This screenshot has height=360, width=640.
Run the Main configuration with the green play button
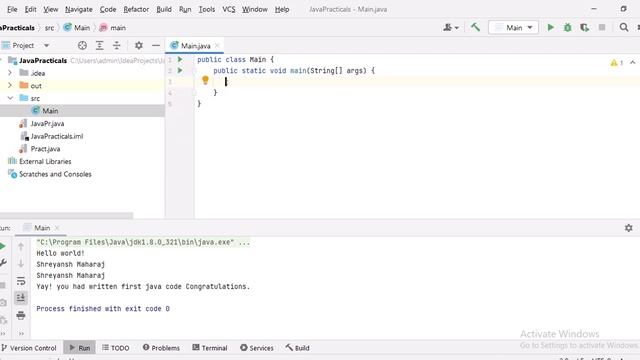[x=550, y=27]
